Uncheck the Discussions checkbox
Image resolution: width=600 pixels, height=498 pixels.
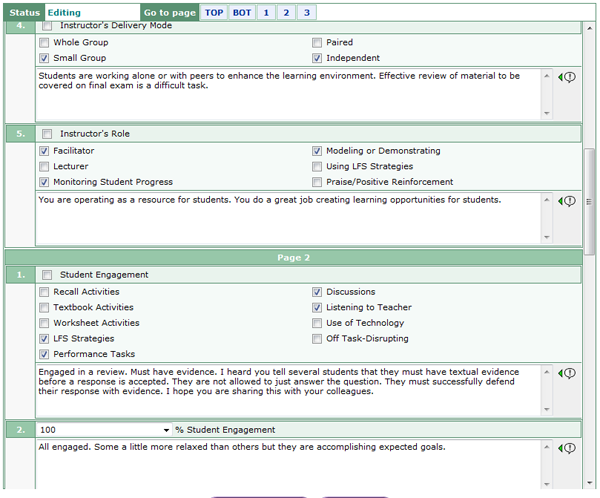click(x=317, y=292)
